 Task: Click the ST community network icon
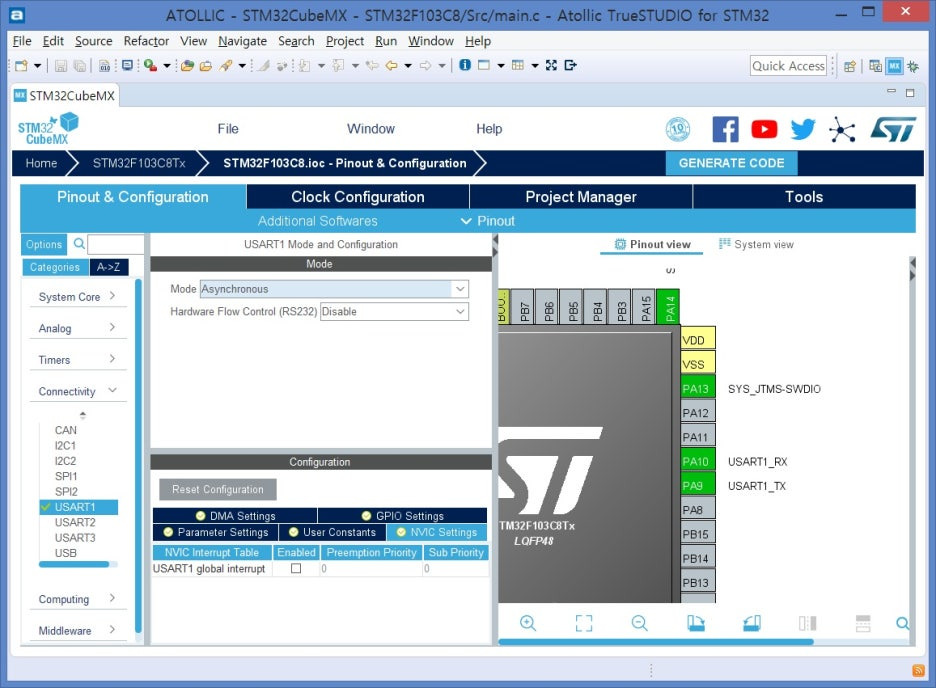842,129
